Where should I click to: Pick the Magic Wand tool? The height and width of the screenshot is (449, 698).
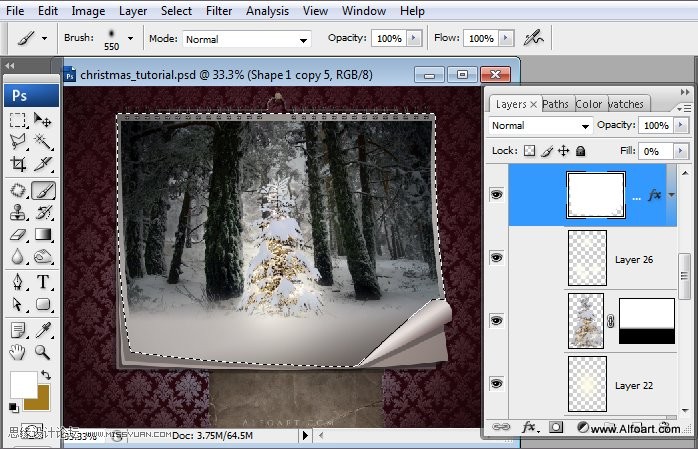[43, 142]
